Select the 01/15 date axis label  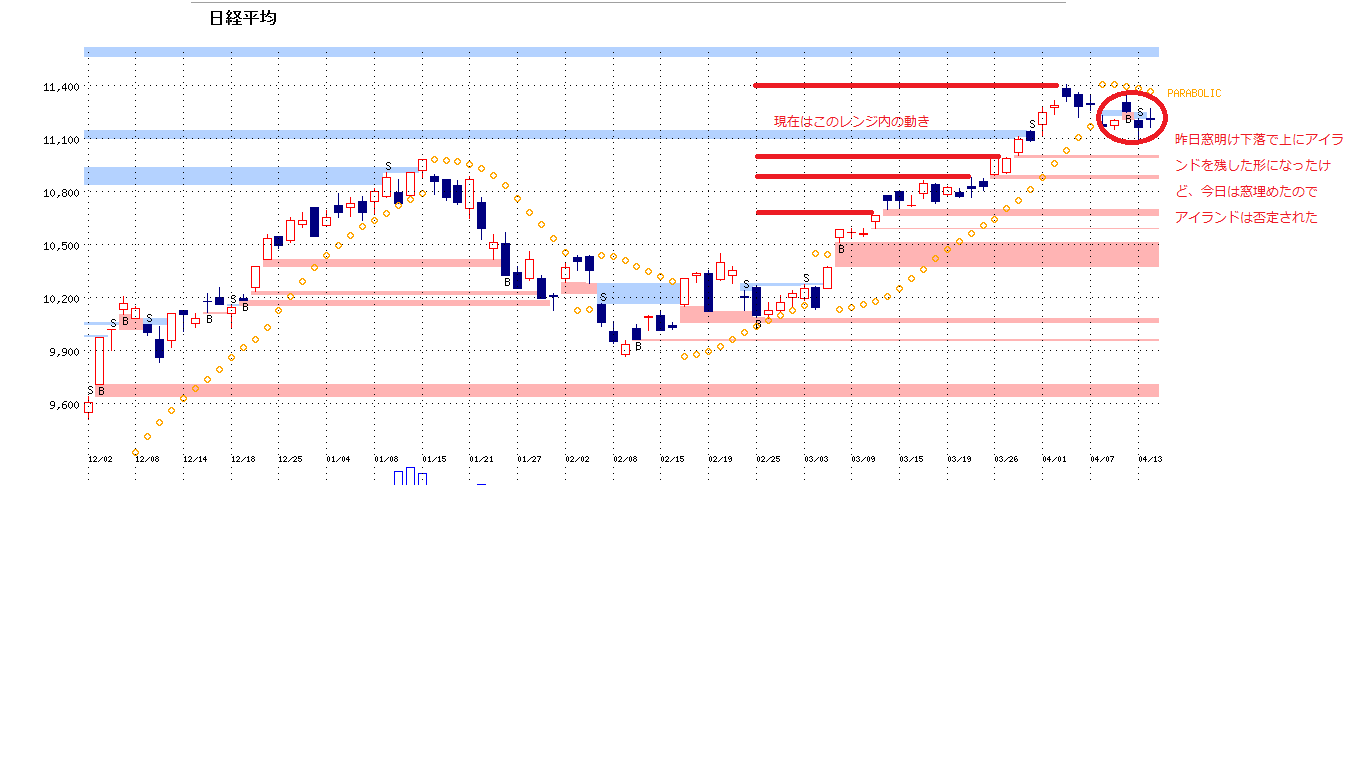(434, 458)
